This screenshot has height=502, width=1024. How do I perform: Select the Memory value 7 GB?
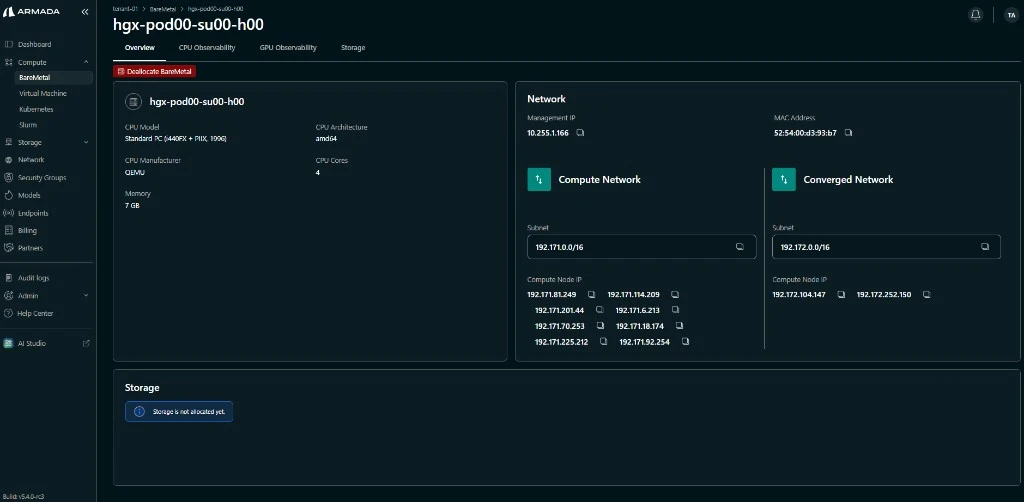(132, 206)
